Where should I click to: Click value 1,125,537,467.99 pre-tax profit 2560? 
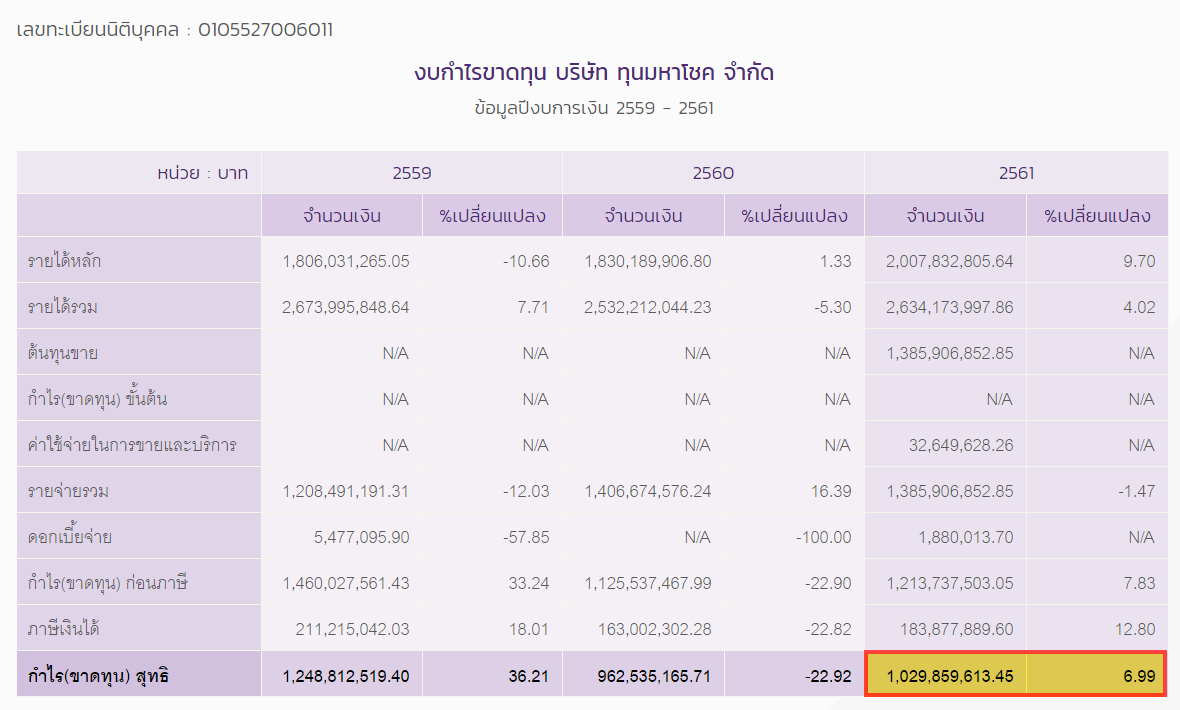point(648,583)
